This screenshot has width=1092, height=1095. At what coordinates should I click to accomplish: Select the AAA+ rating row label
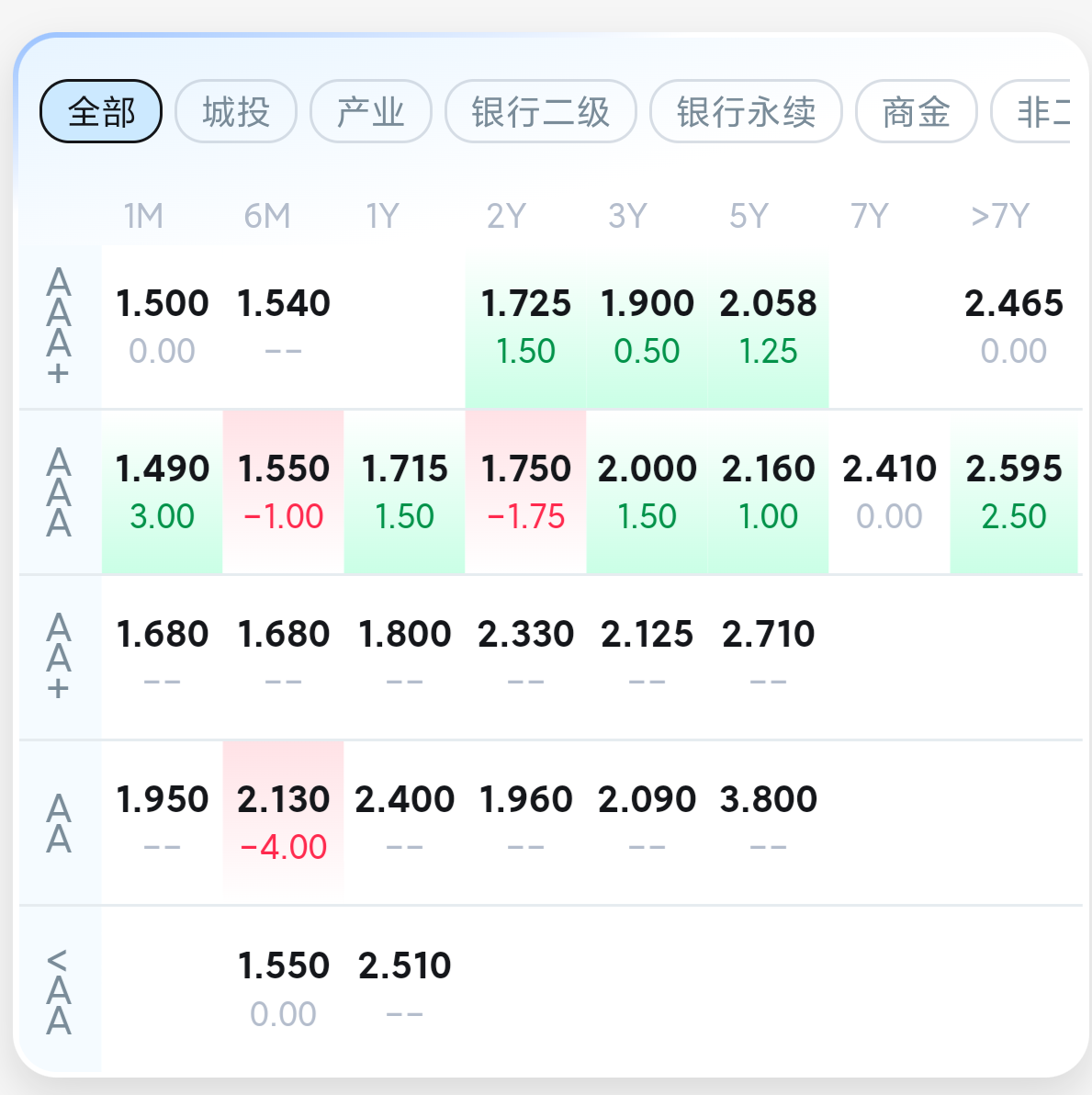(59, 326)
